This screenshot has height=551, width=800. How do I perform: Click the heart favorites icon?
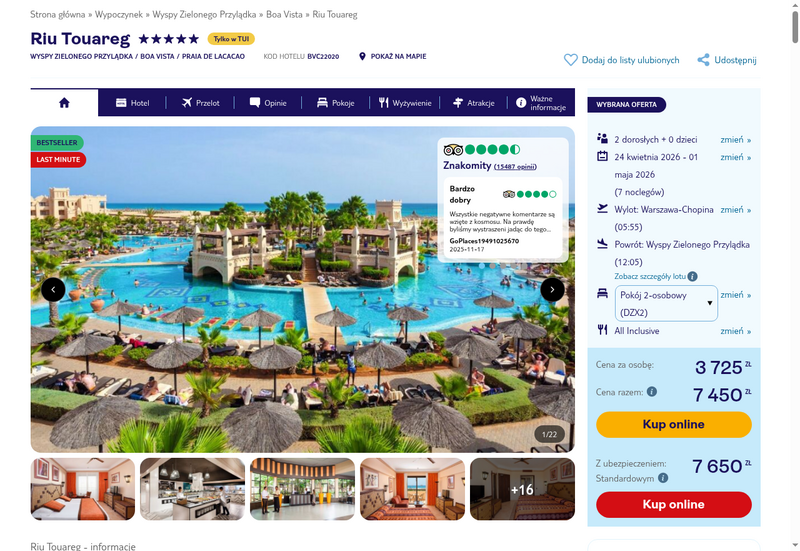coord(570,60)
